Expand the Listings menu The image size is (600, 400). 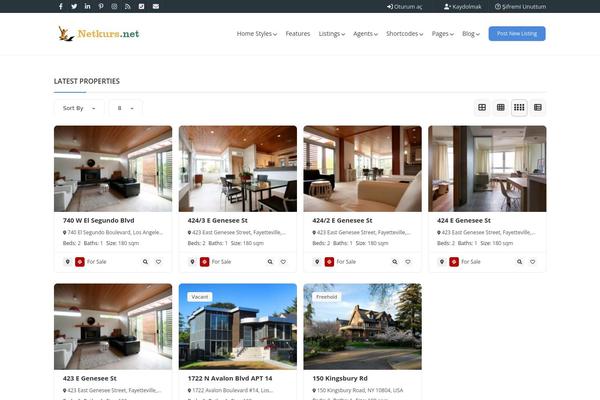[332, 34]
